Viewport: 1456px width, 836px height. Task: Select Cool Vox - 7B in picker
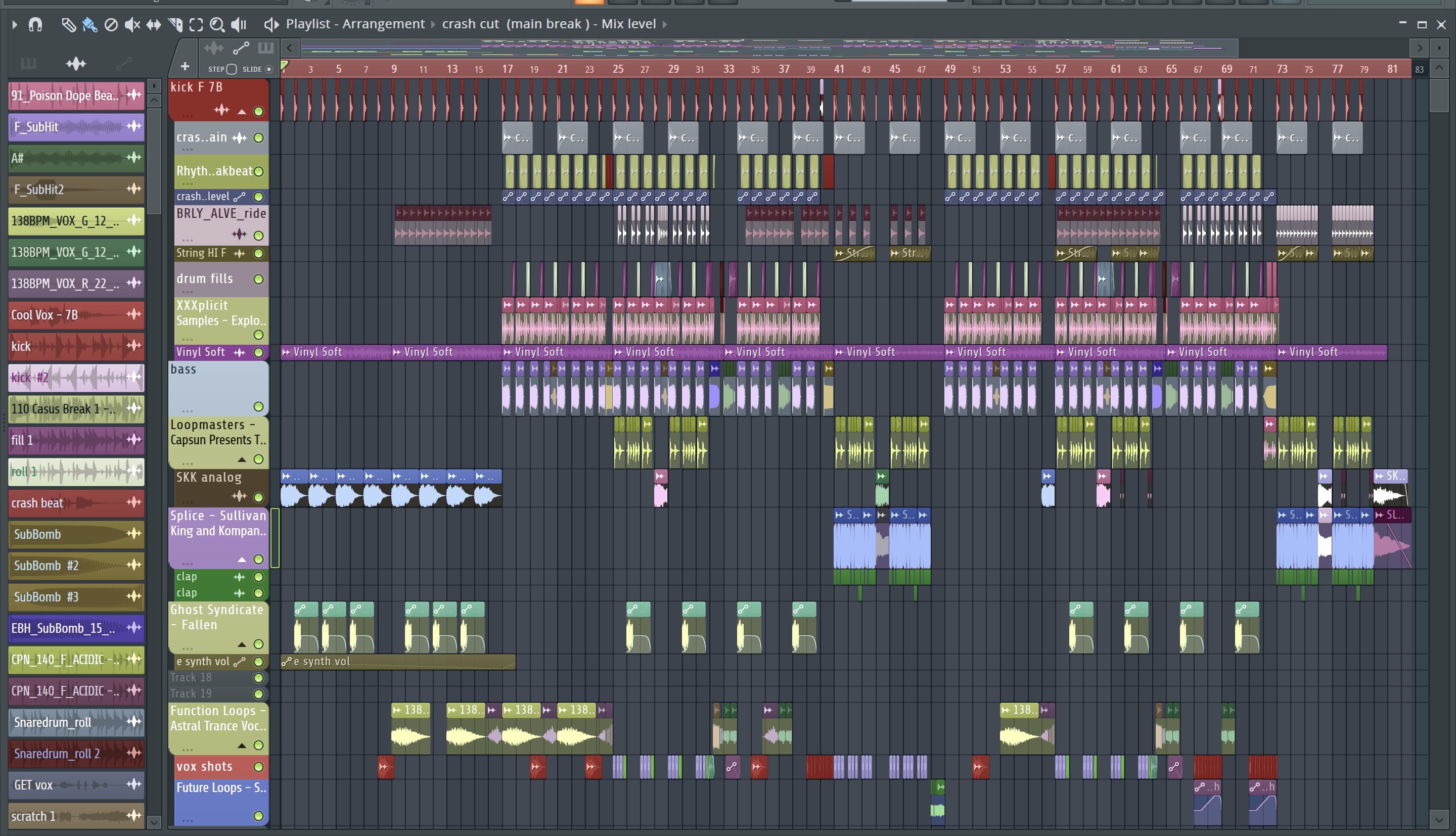(x=76, y=315)
